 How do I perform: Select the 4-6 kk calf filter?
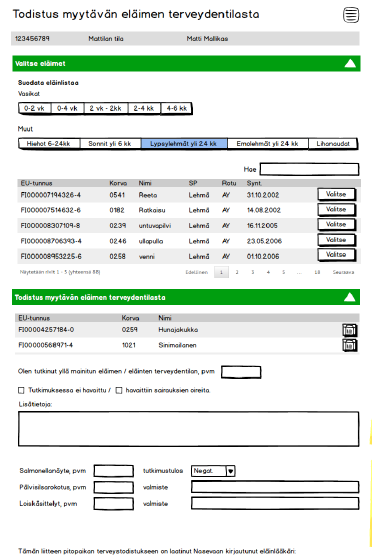click(177, 108)
